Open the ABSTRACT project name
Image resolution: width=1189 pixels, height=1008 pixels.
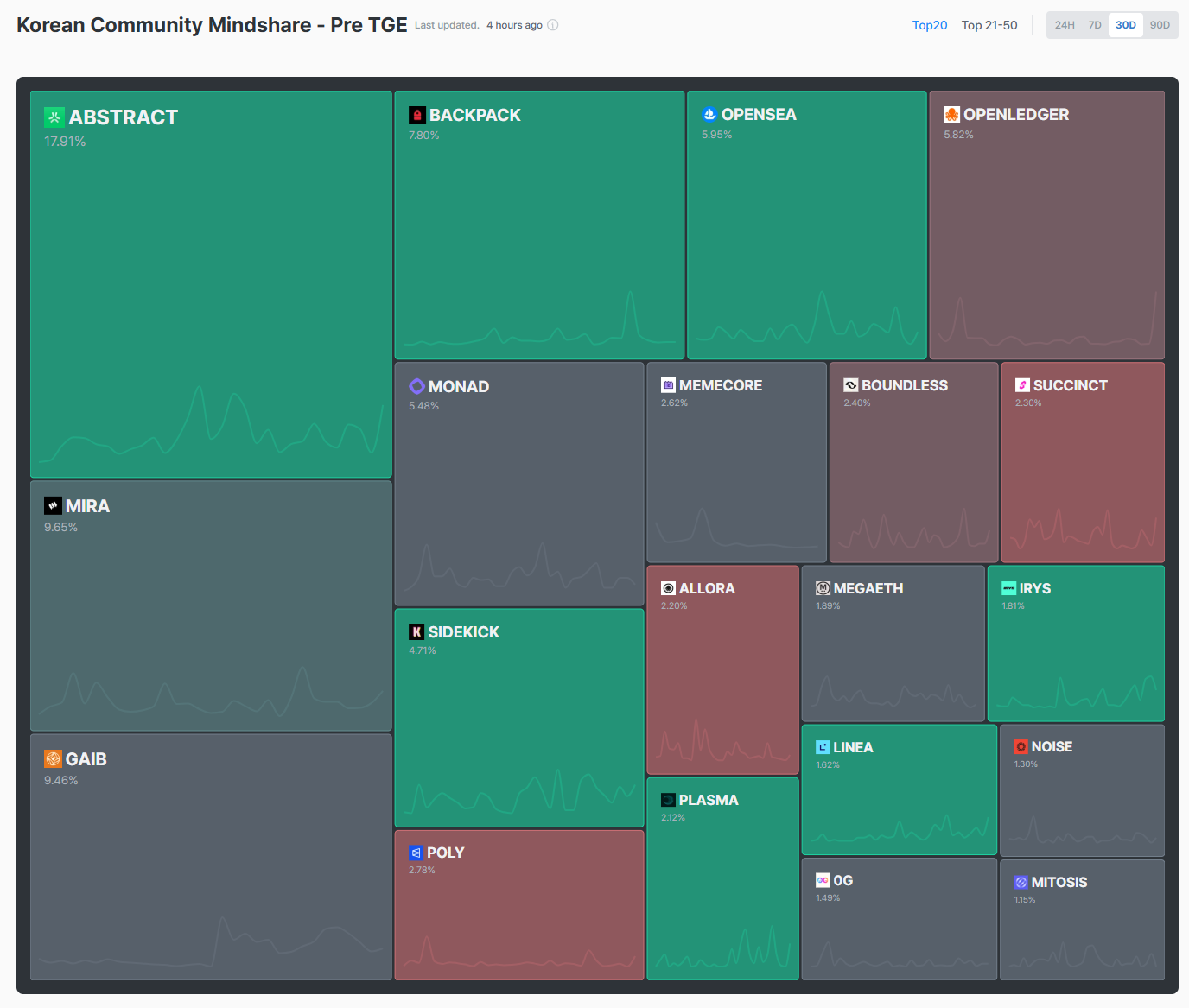point(124,117)
